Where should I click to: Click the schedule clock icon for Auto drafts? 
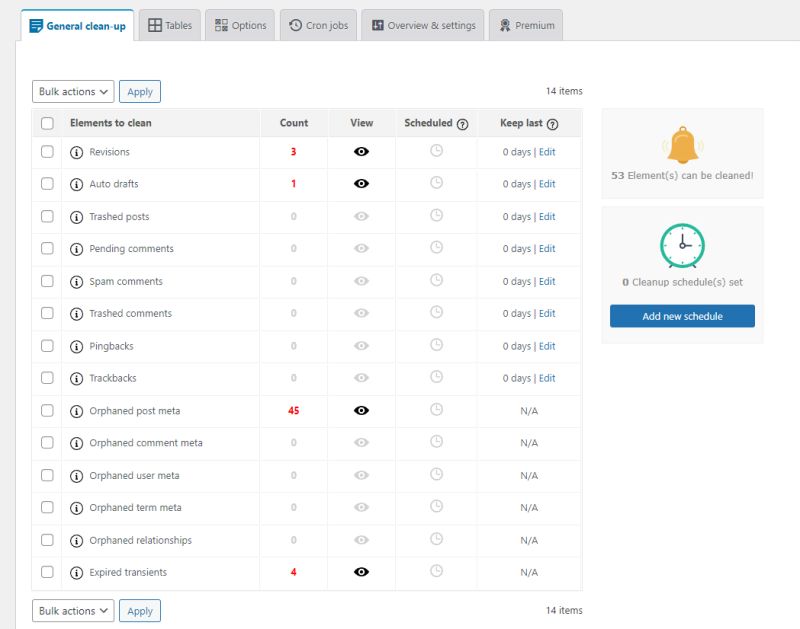[x=434, y=184]
